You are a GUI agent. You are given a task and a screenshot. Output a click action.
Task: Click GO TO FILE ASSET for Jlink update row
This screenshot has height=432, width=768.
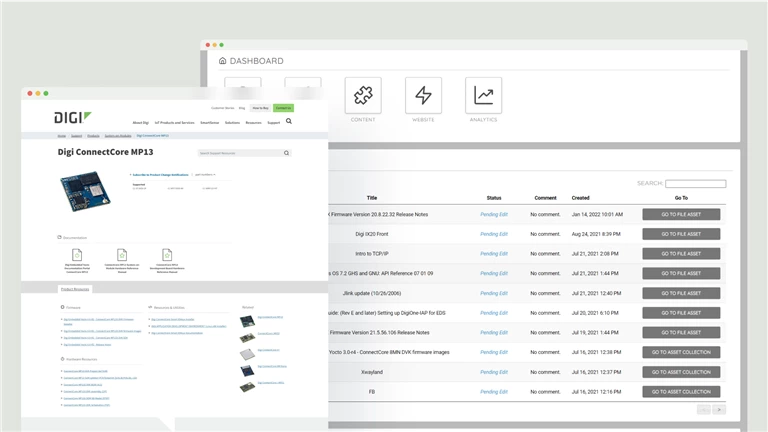pos(681,293)
